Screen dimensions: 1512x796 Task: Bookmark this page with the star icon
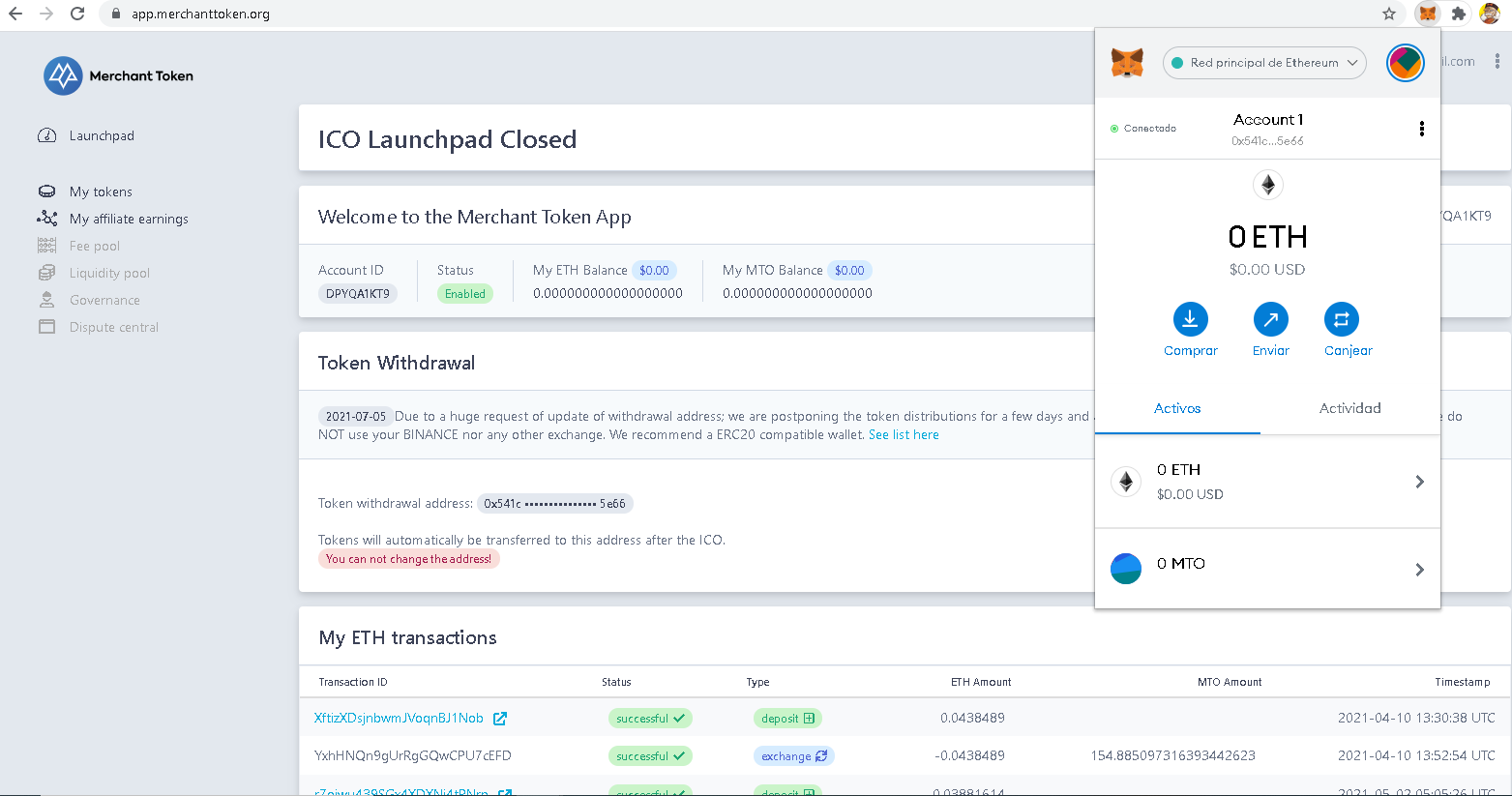point(1389,14)
